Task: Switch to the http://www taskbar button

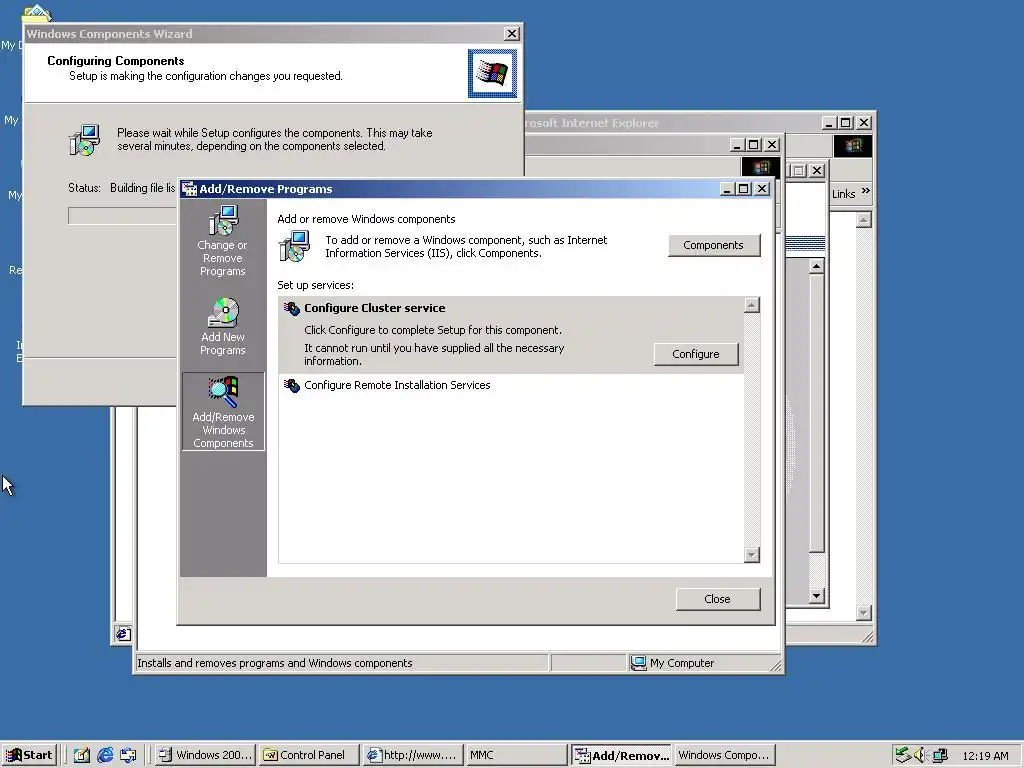Action: tap(413, 755)
